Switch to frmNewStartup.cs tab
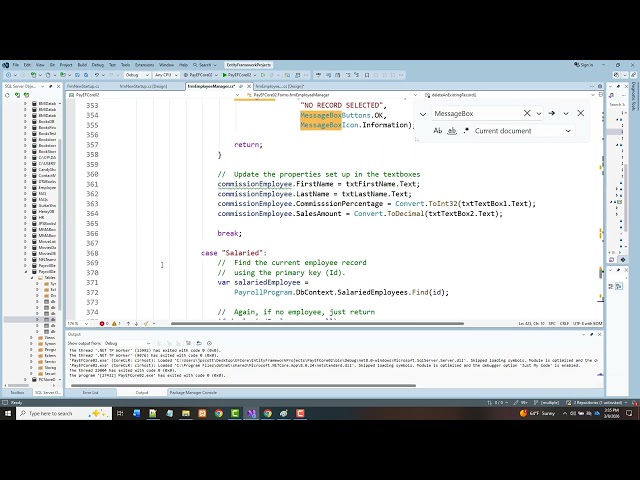 (x=83, y=87)
